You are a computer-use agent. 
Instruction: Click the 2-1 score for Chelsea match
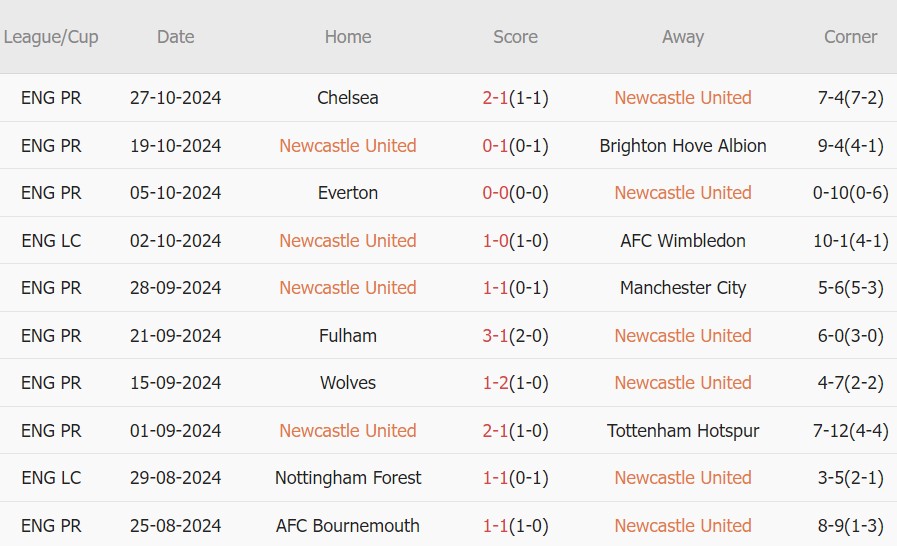[496, 98]
